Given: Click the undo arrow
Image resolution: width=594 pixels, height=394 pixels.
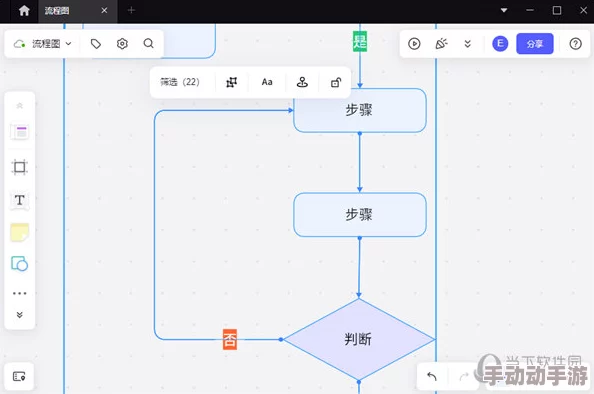Looking at the screenshot, I should (432, 376).
